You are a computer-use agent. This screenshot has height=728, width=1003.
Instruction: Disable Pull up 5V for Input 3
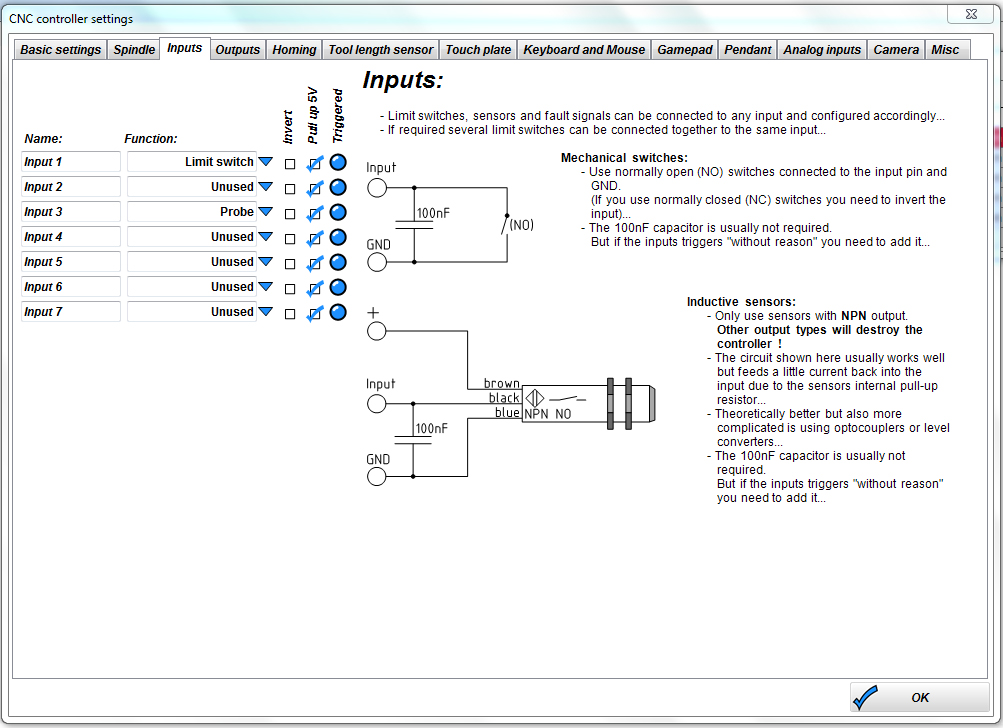[314, 213]
